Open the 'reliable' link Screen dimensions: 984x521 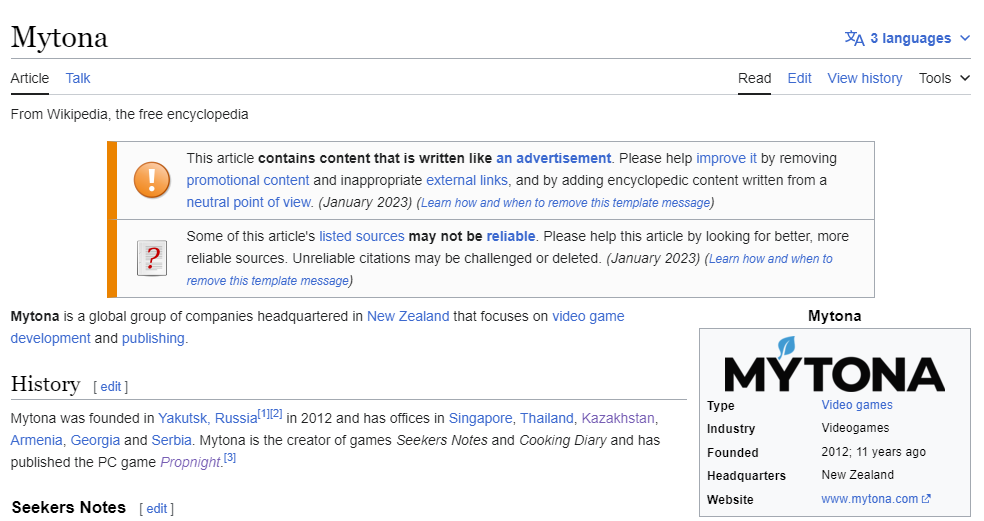(x=511, y=236)
